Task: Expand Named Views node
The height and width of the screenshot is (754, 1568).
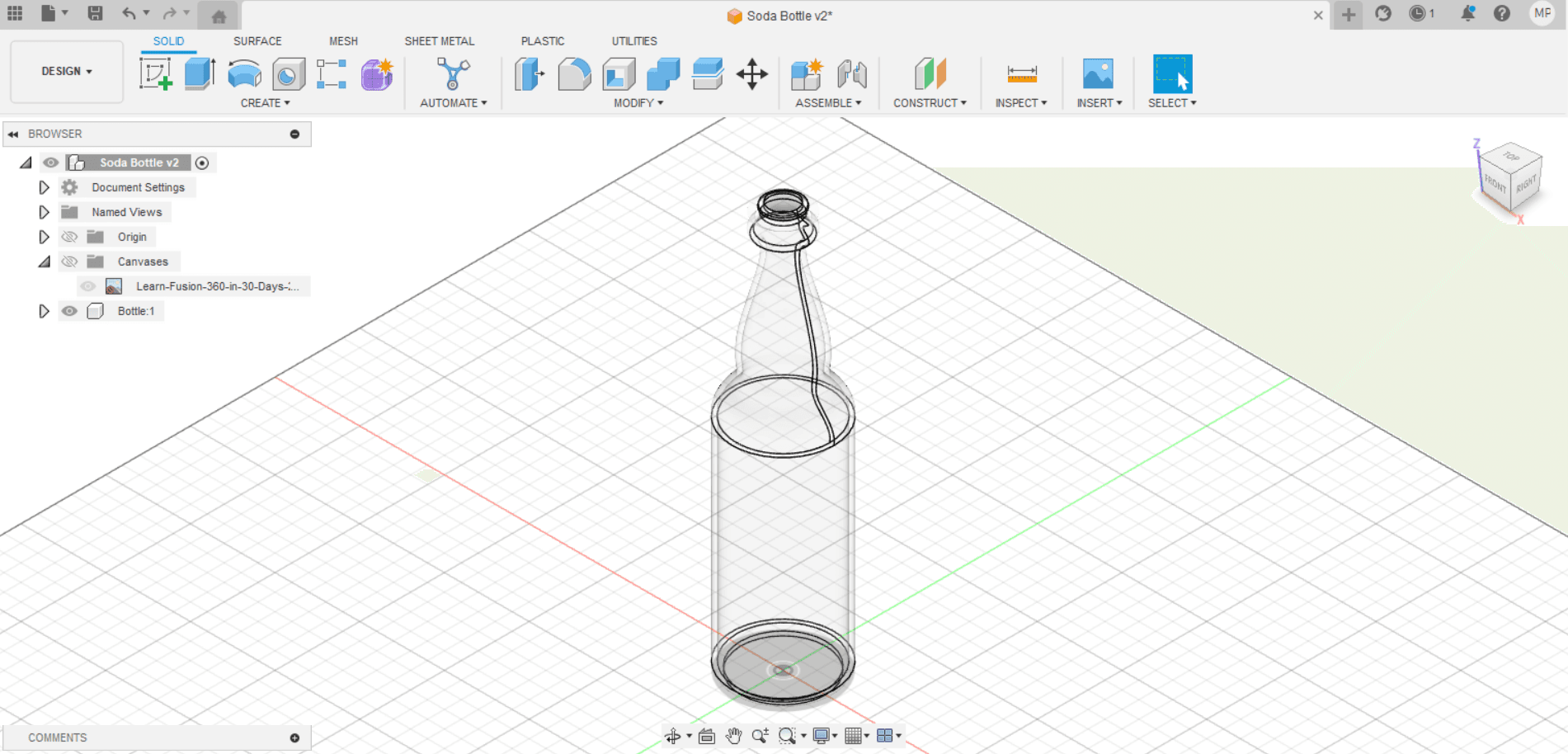Action: pyautogui.click(x=44, y=212)
